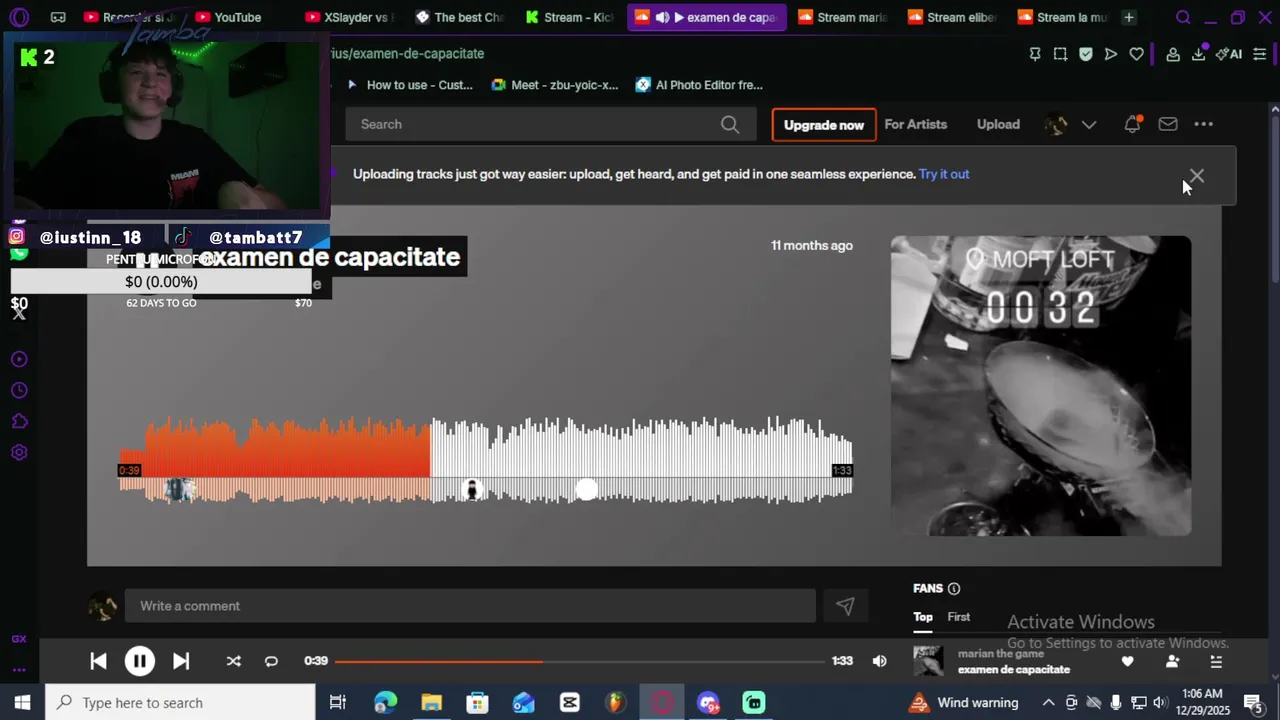1280x720 pixels.
Task: Open the commenter avatar on waveform
Action: [x=473, y=489]
